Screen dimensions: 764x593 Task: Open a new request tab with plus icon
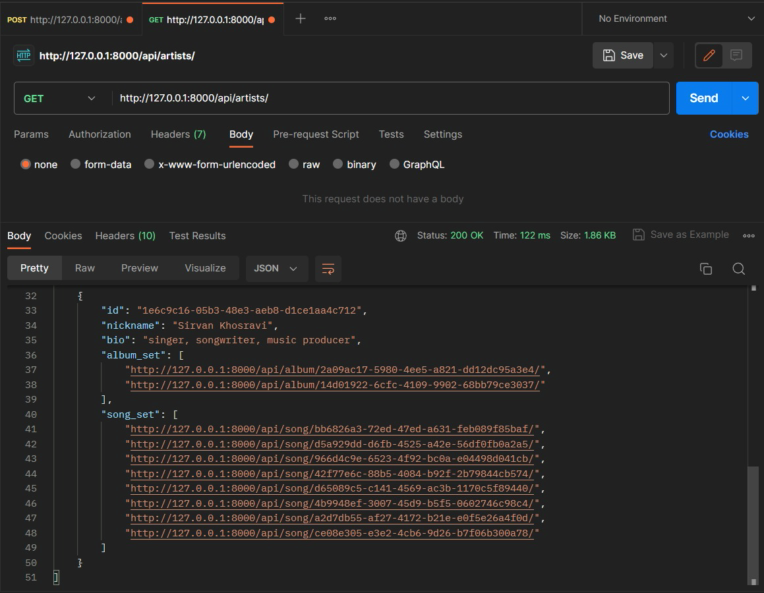coord(301,19)
